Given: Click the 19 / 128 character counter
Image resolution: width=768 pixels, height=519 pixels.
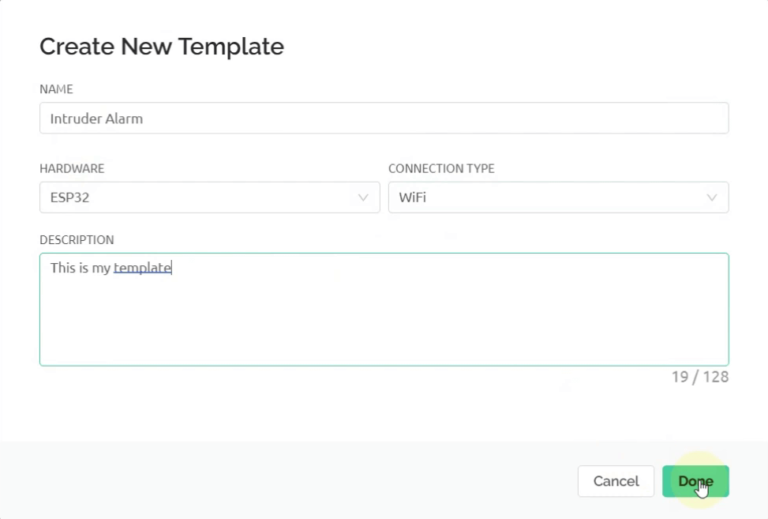Looking at the screenshot, I should (x=700, y=377).
